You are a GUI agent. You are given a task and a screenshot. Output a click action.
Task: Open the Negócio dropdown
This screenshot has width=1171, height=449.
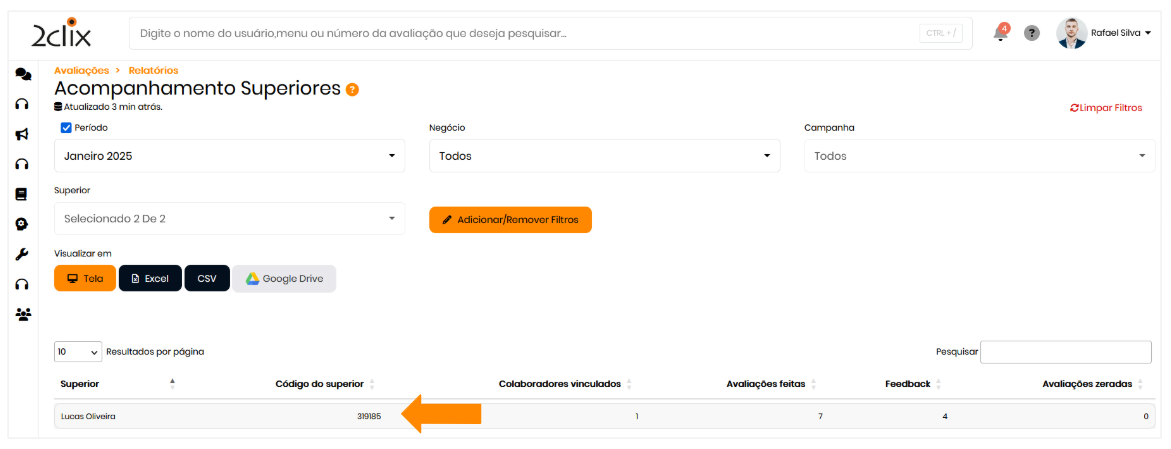tap(604, 156)
